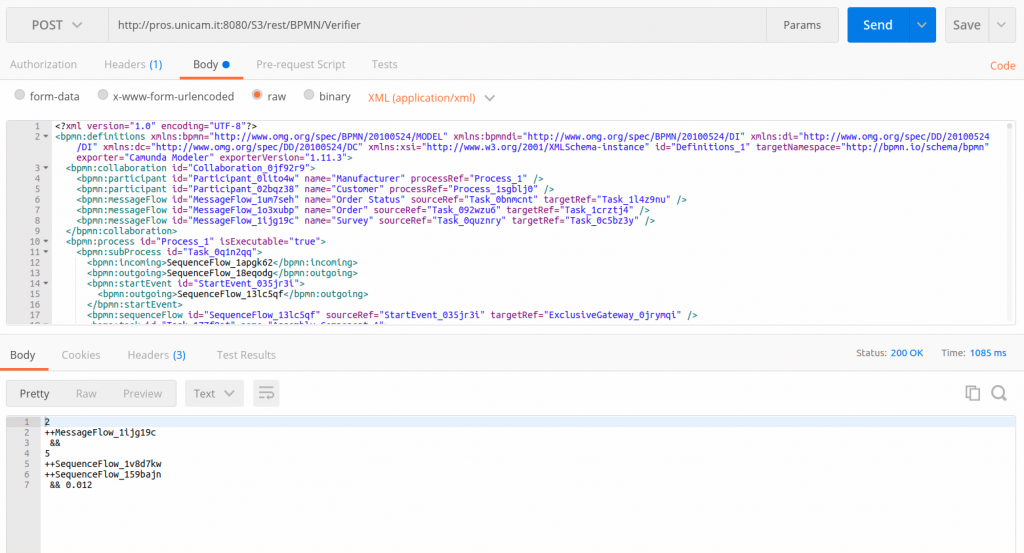Click ++SequenceFlow_1v8d7kw in the response
Viewport: 1024px width, 553px height.
pyautogui.click(x=103, y=464)
